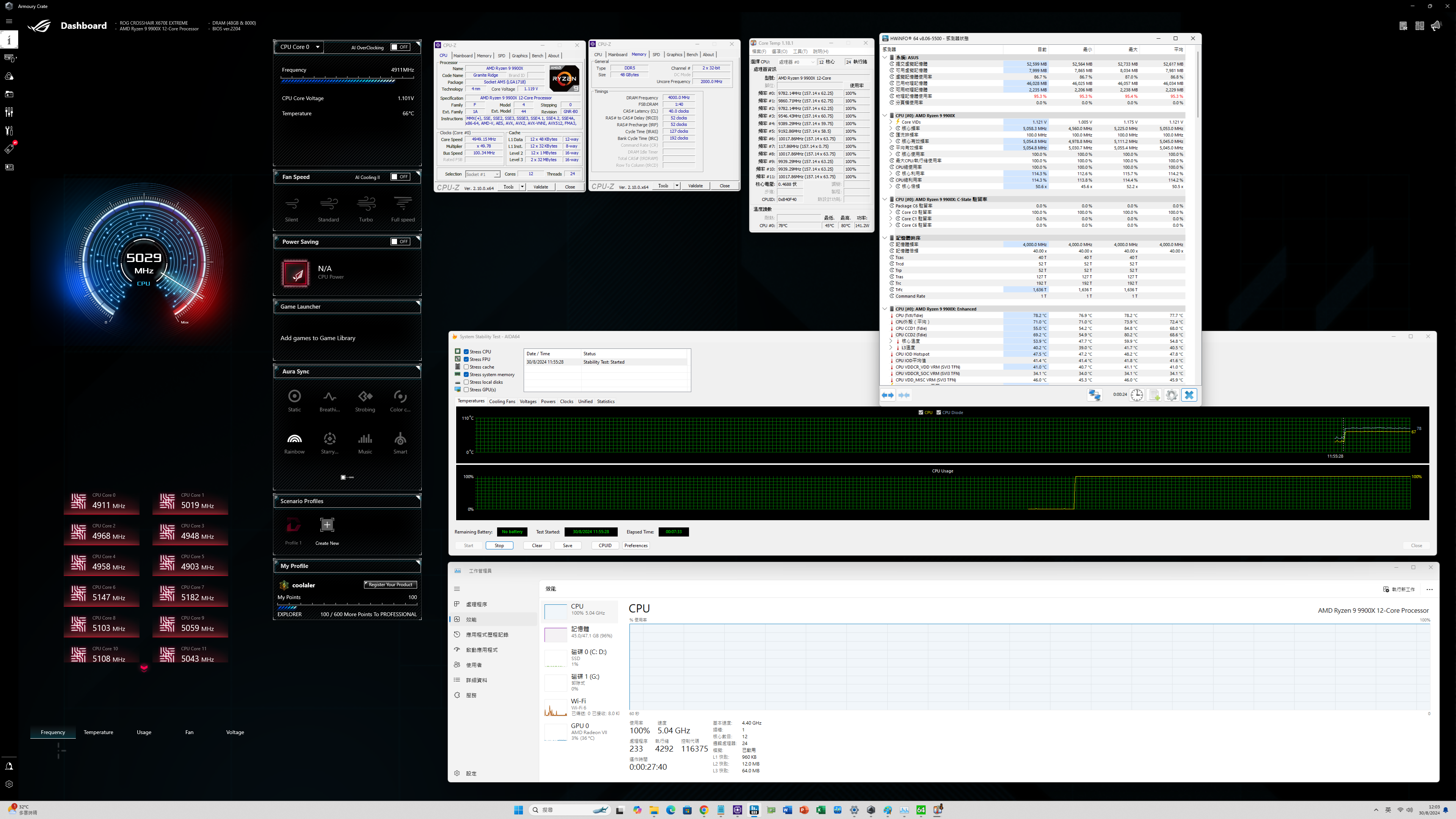Choose Breathing Aura Sync effect
Screen dimensions: 1456x819
(329, 401)
